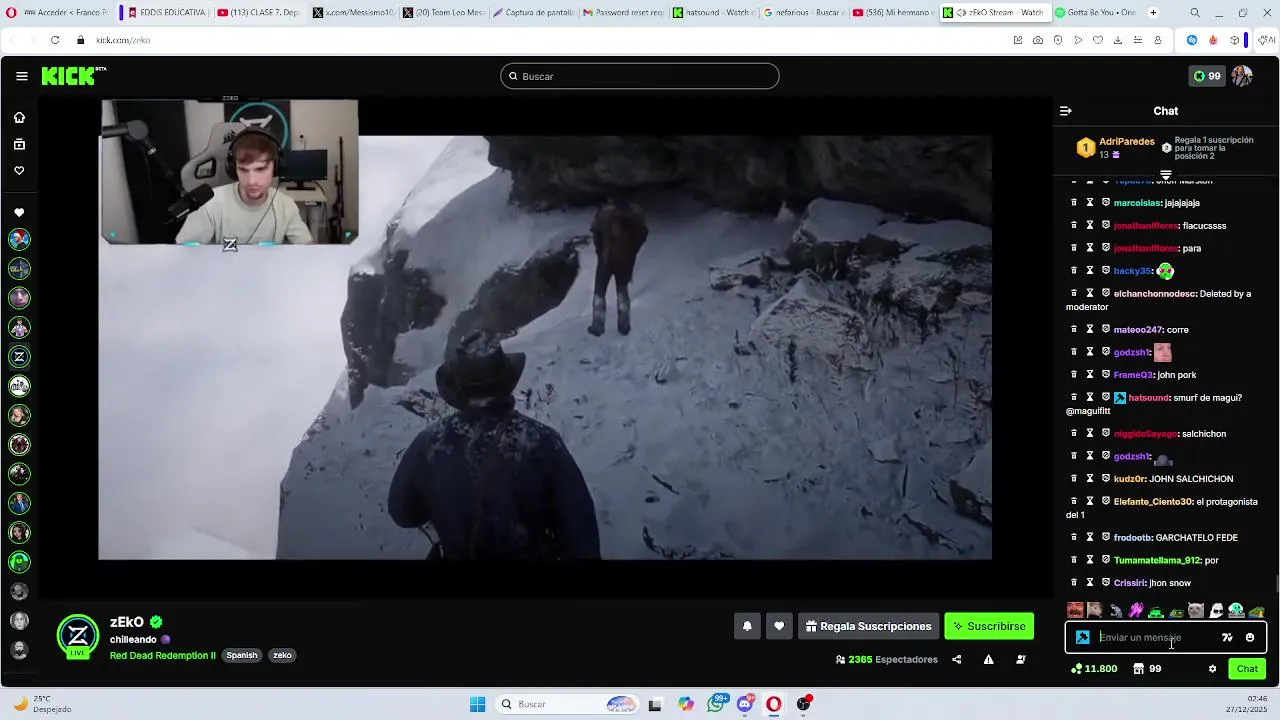Click the channel points balance 11.800
This screenshot has width=1280, height=720.
1094,669
